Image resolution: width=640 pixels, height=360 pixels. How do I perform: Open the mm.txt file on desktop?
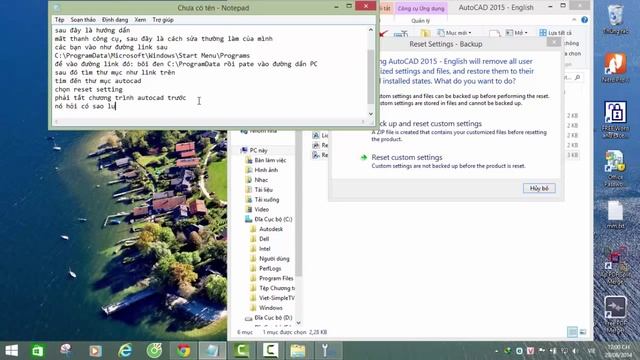coord(615,215)
